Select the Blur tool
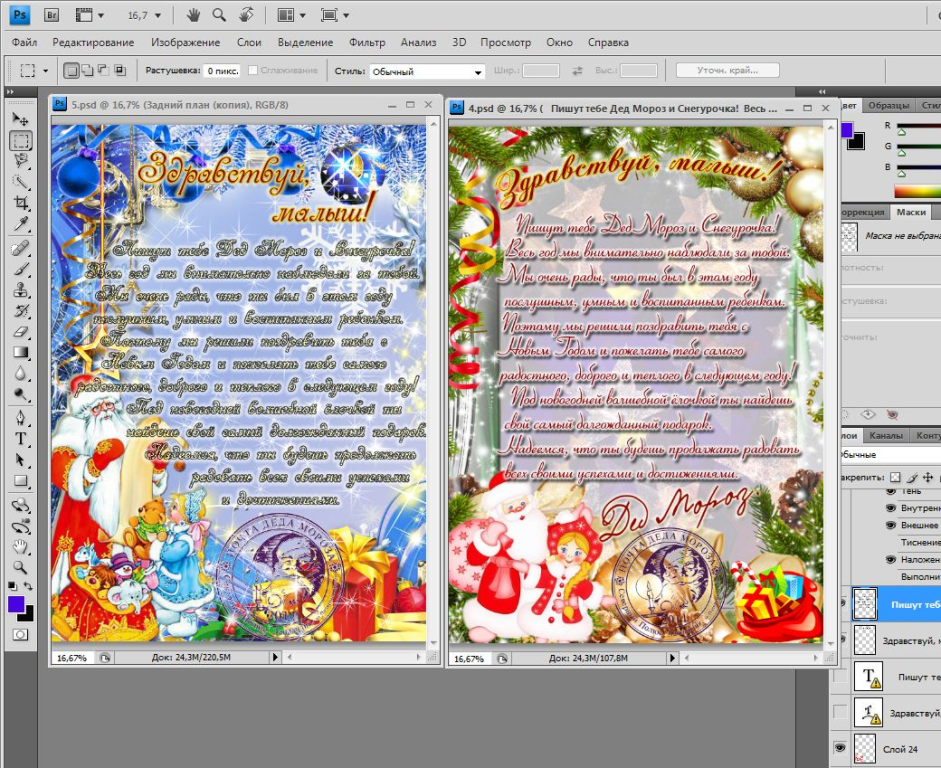941x768 pixels. (20, 374)
